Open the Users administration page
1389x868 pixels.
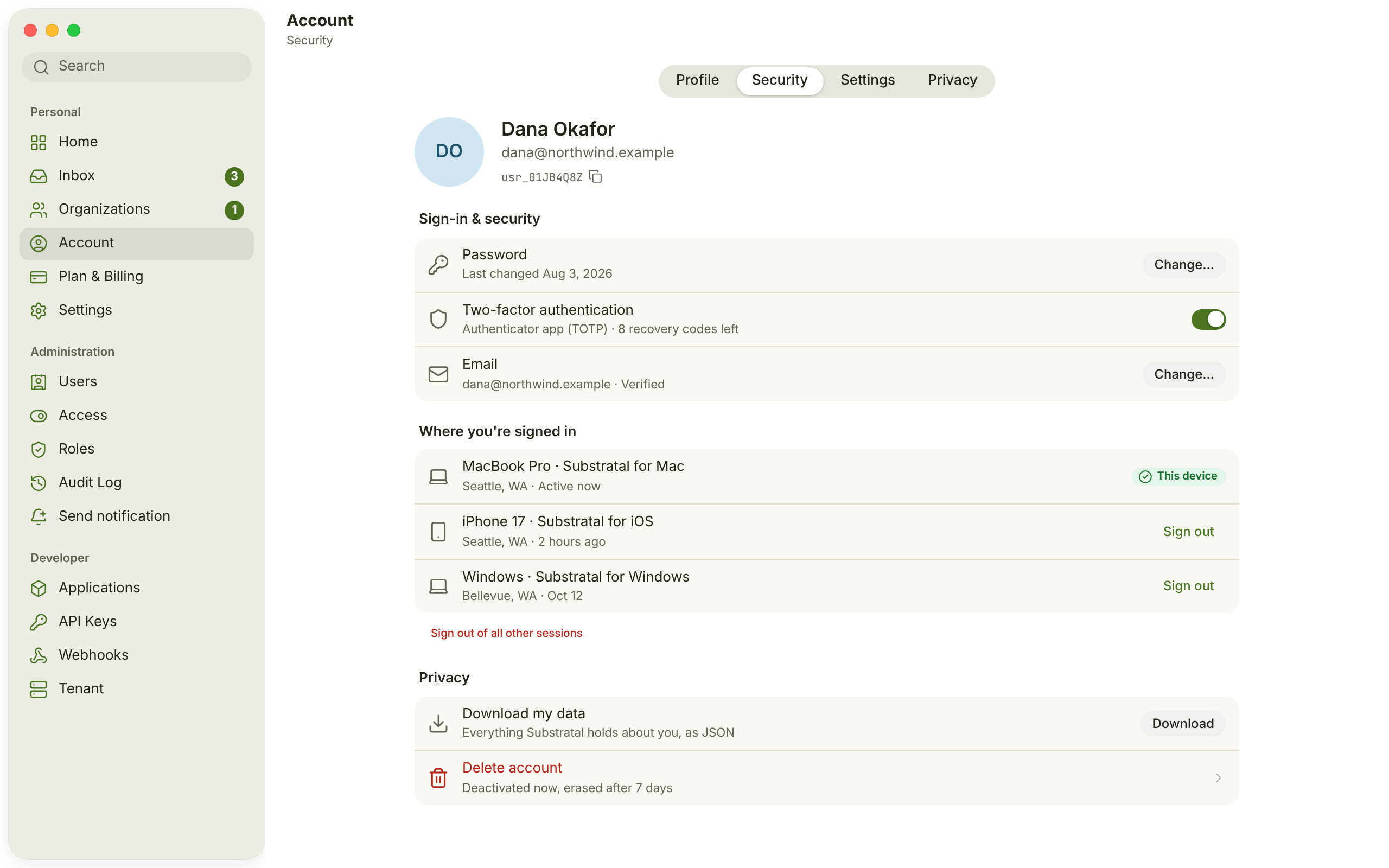pyautogui.click(x=137, y=382)
